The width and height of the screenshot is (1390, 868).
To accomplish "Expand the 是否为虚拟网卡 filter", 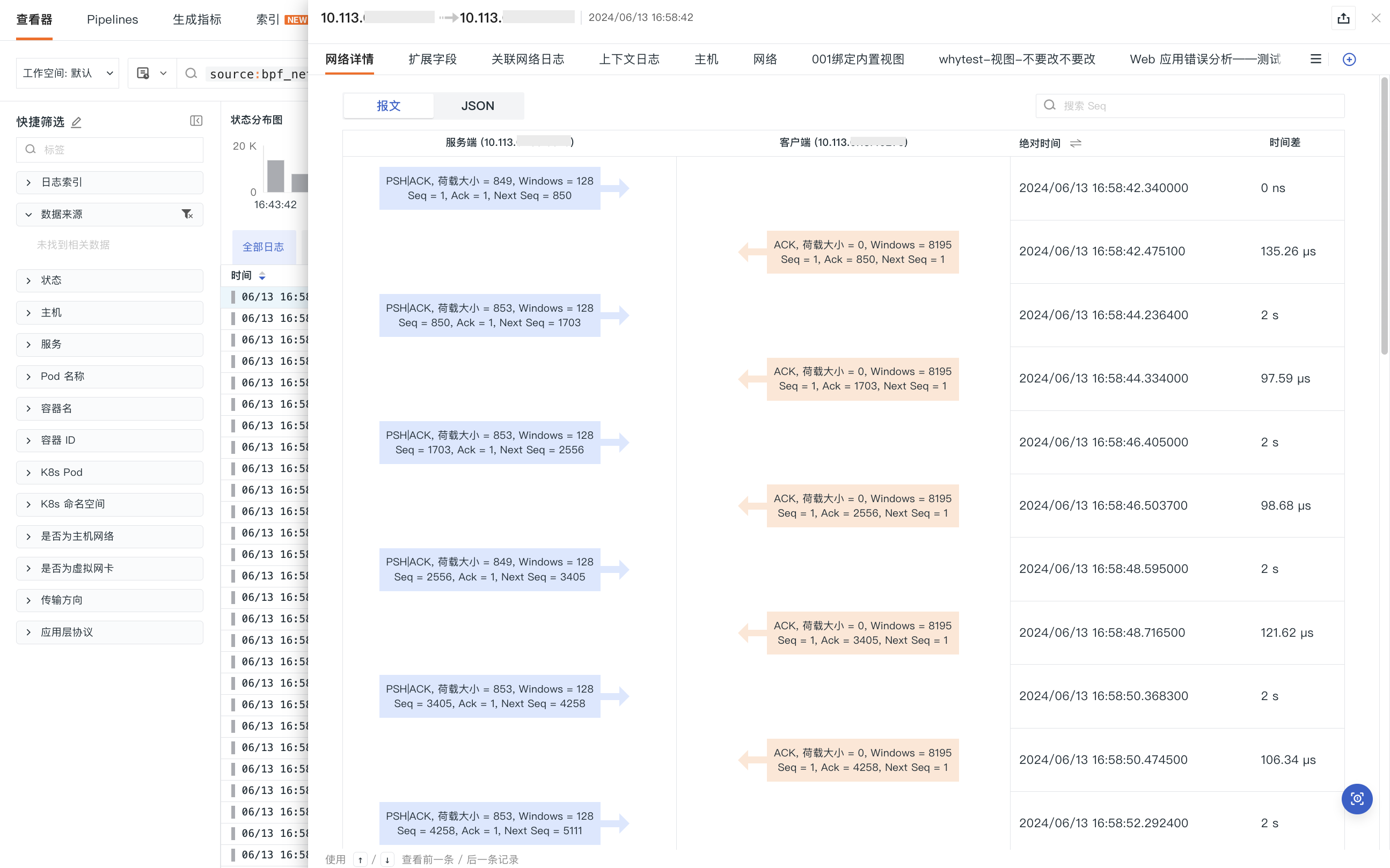I will [x=109, y=568].
